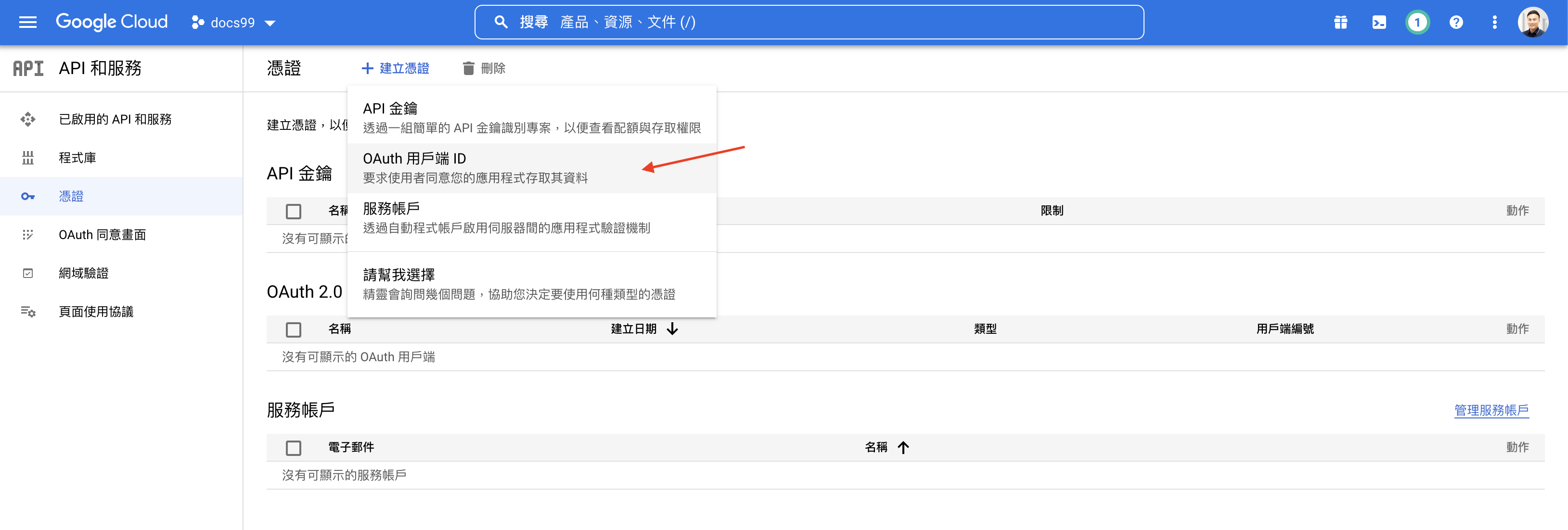Open the help question mark icon
The width and height of the screenshot is (1568, 530).
(x=1455, y=23)
